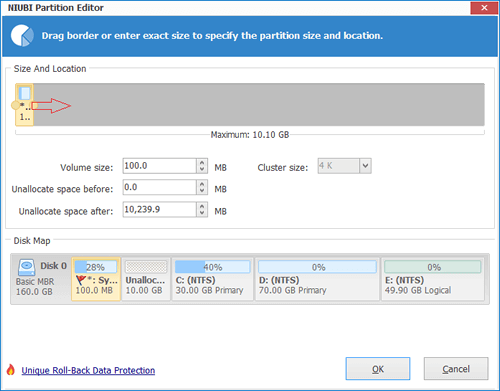
Task: Click the Volume size input field
Action: 159,166
